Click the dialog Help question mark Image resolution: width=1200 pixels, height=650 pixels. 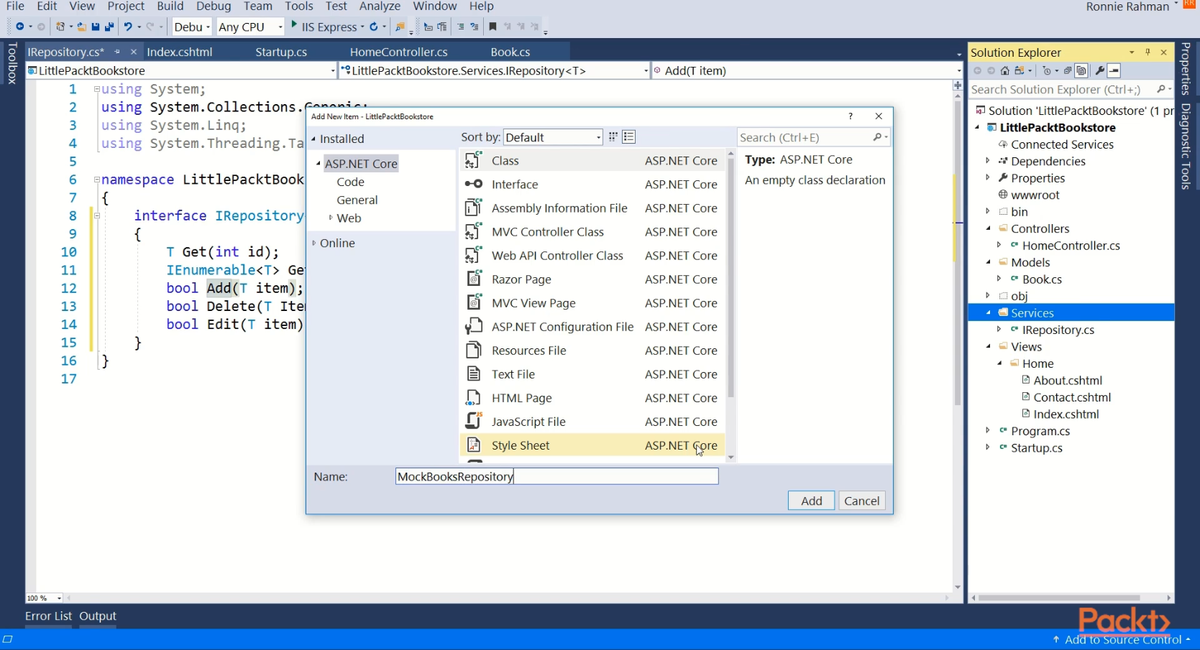pyautogui.click(x=850, y=116)
